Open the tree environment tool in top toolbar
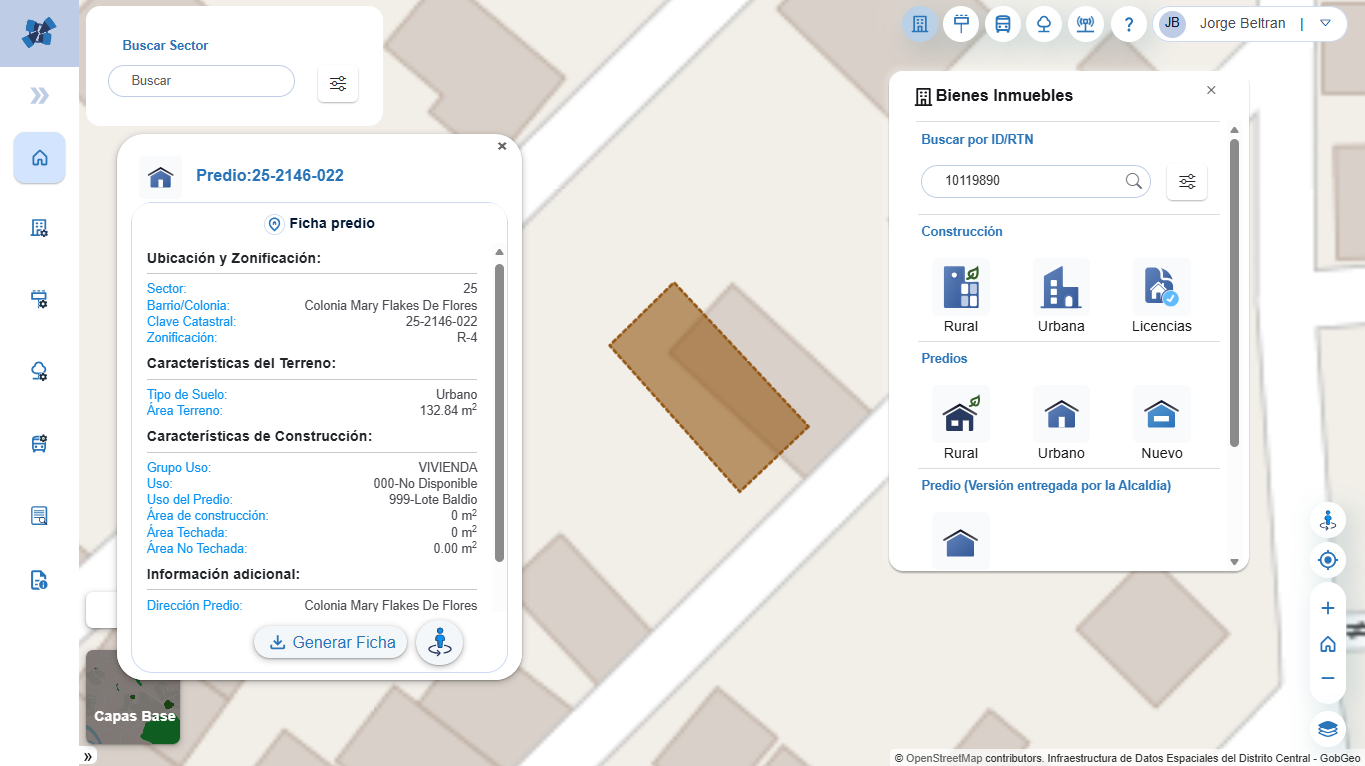Screen dimensions: 1365x766 [x=1044, y=24]
